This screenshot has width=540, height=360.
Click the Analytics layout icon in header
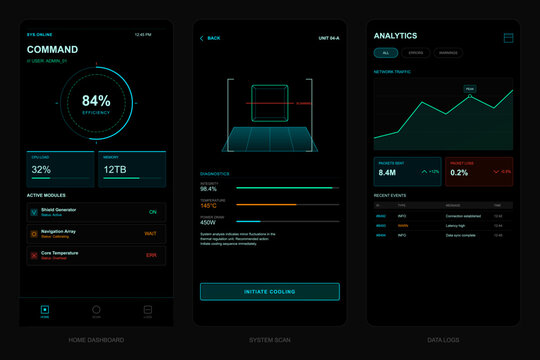click(x=508, y=38)
